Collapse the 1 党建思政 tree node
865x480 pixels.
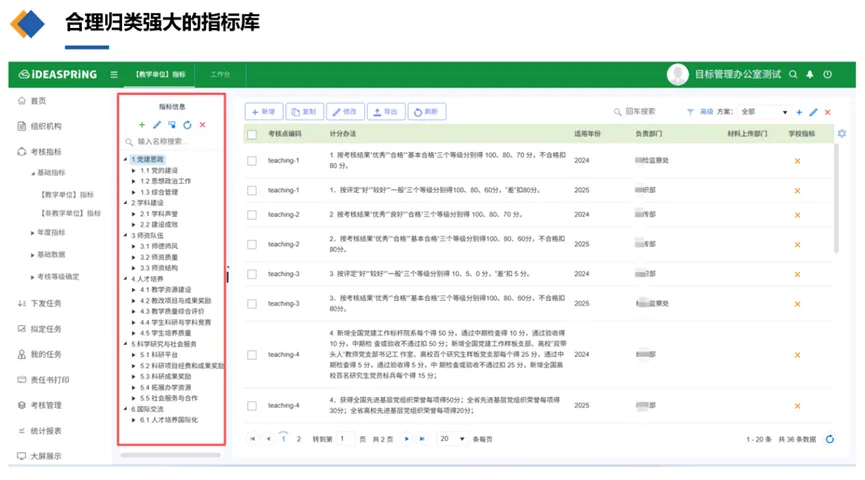[126, 159]
